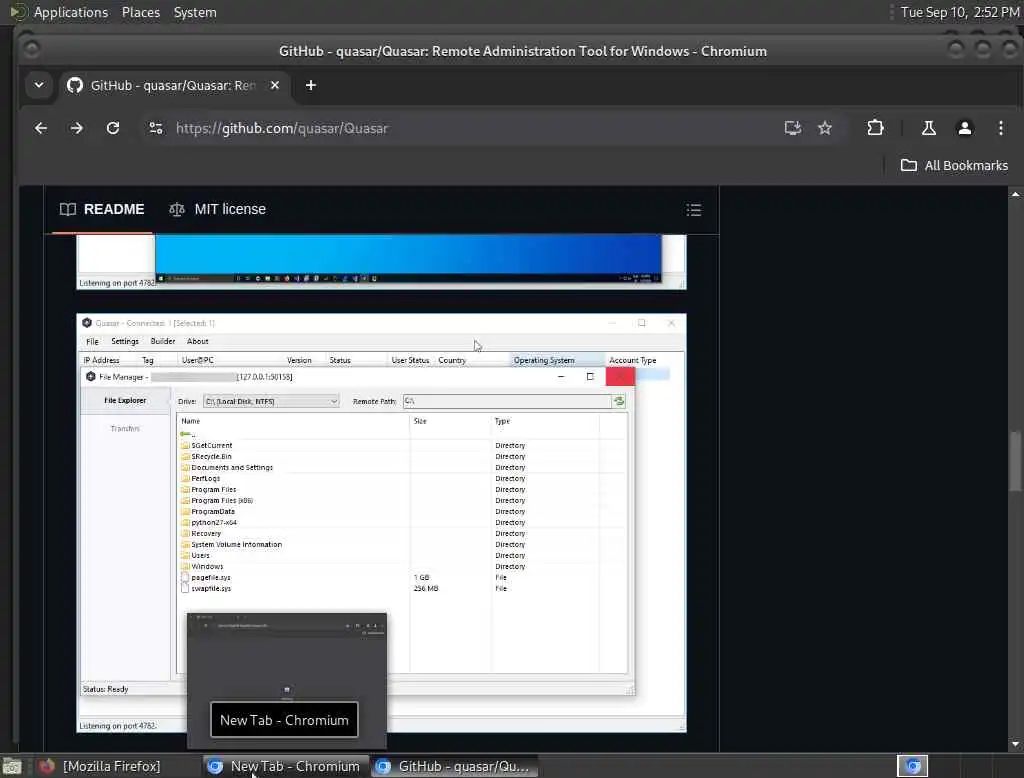Open the File Manager screenshot in the README

381,523
